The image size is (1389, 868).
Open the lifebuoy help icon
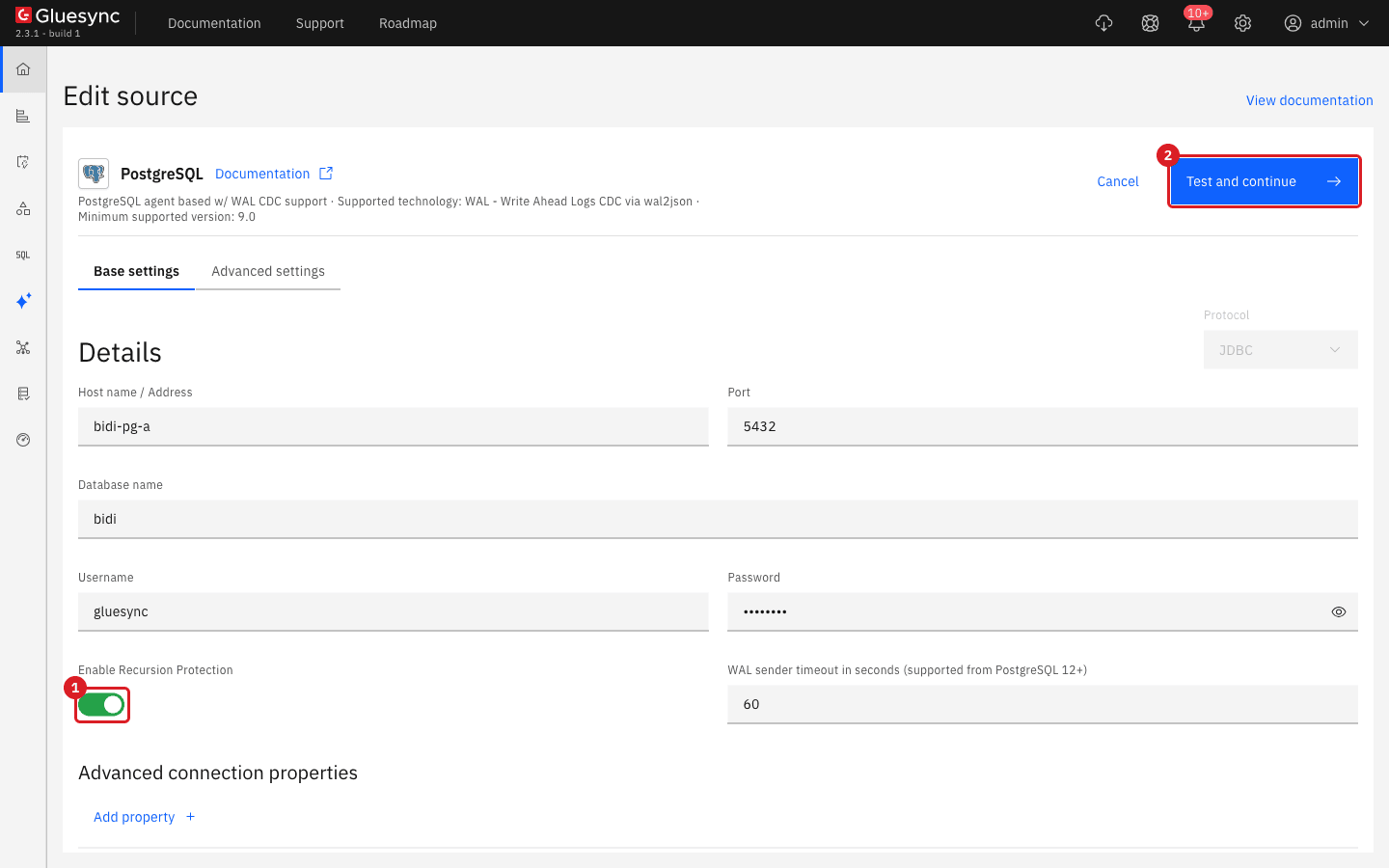[x=1150, y=23]
